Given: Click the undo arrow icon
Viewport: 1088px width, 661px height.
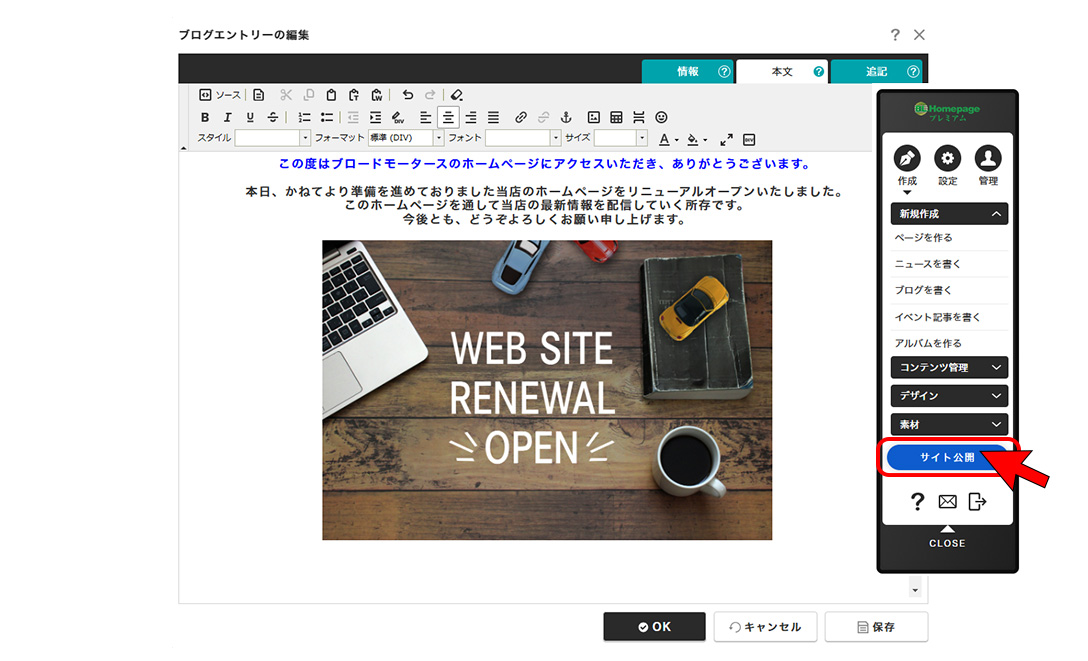Looking at the screenshot, I should 407,95.
